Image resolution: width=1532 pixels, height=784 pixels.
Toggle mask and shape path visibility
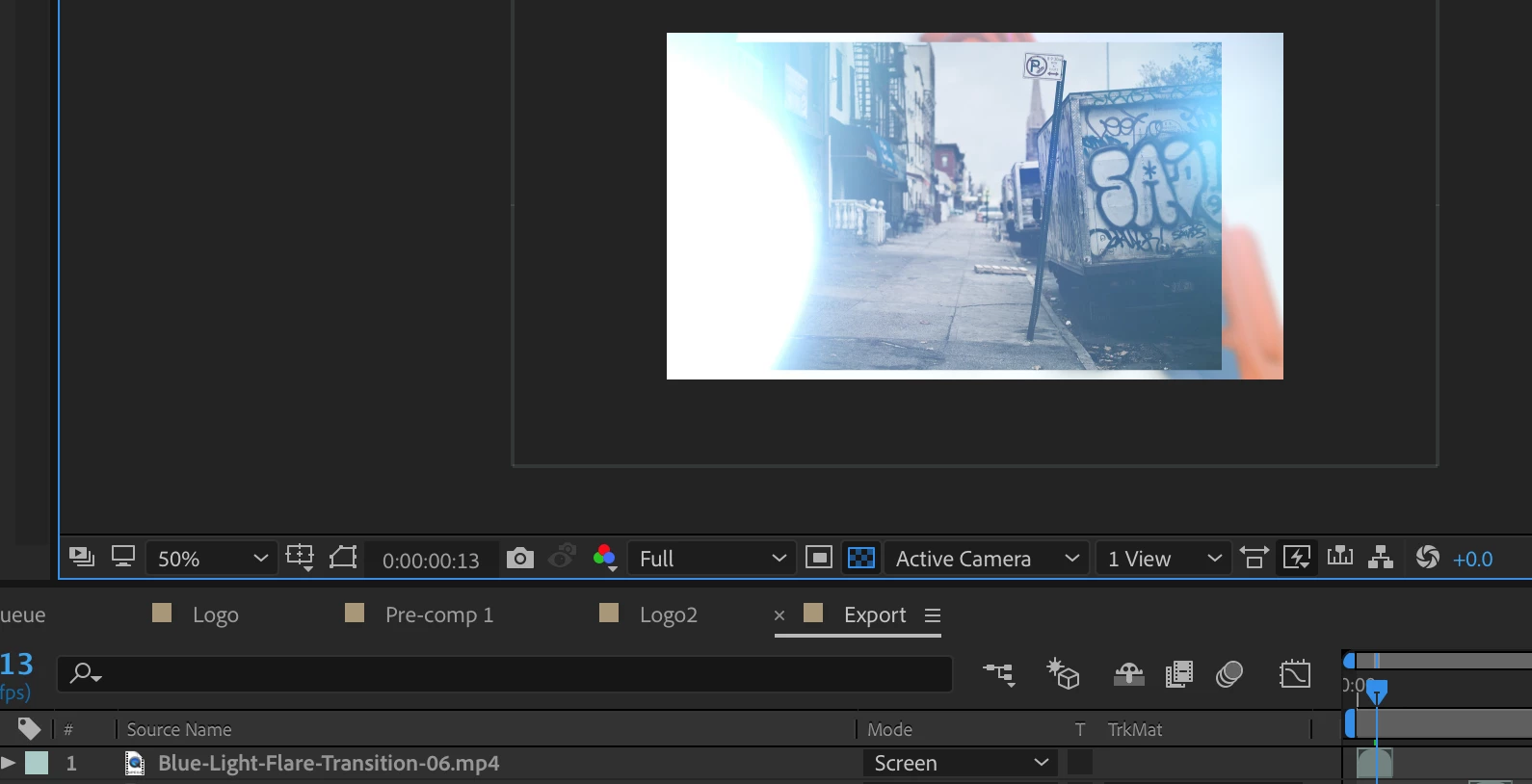click(343, 557)
